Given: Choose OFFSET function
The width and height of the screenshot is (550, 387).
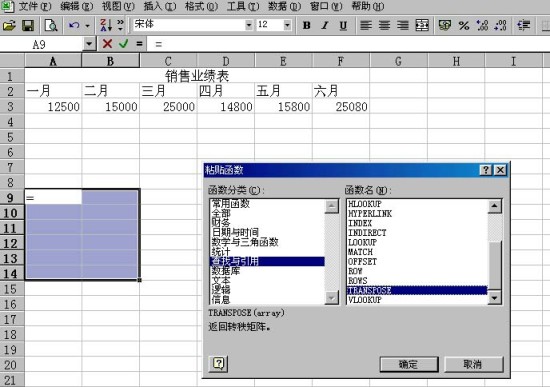Looking at the screenshot, I should point(362,262).
